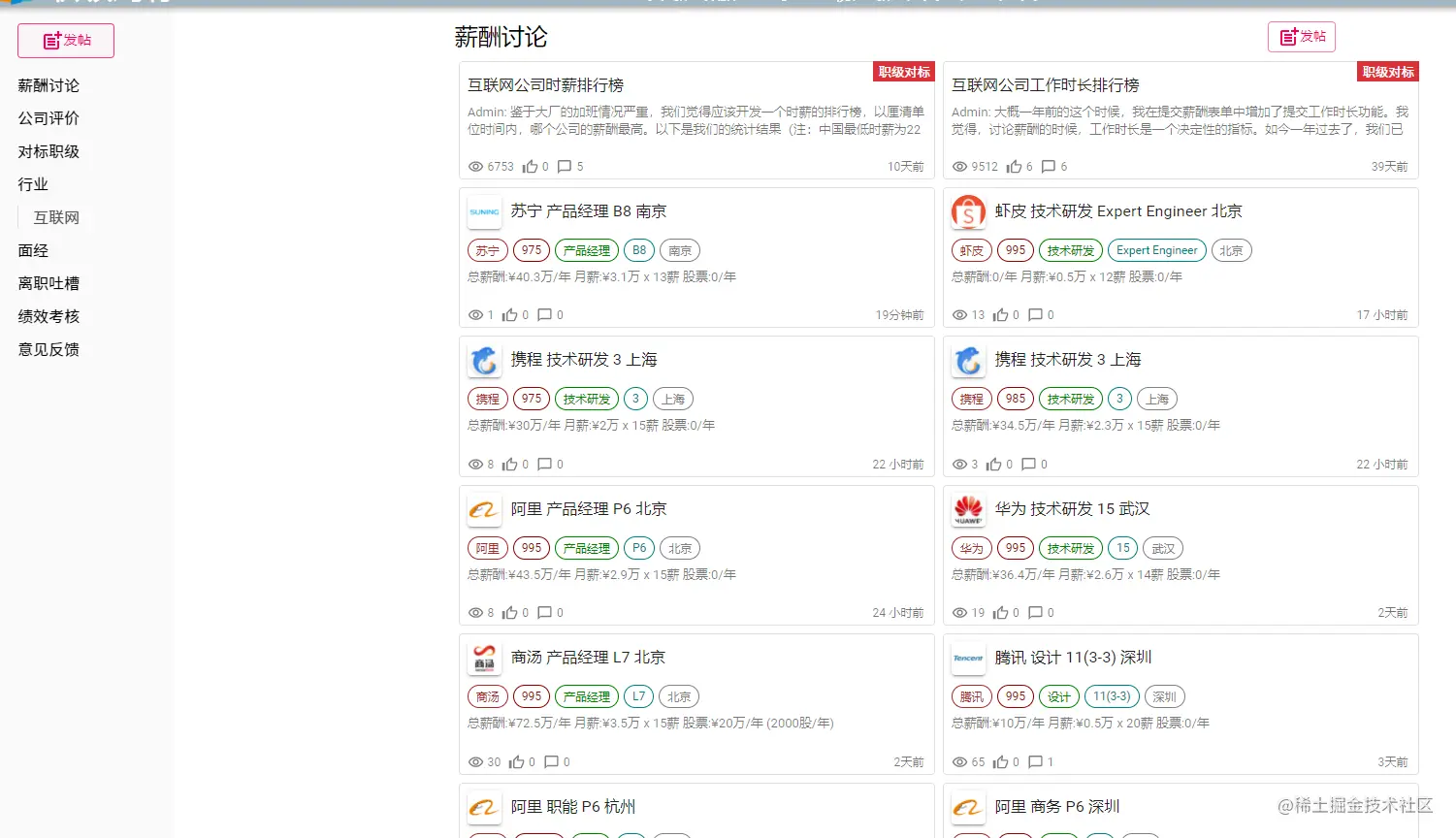Click the 11(3-3) level tag
This screenshot has height=838, width=1456.
tap(1112, 696)
